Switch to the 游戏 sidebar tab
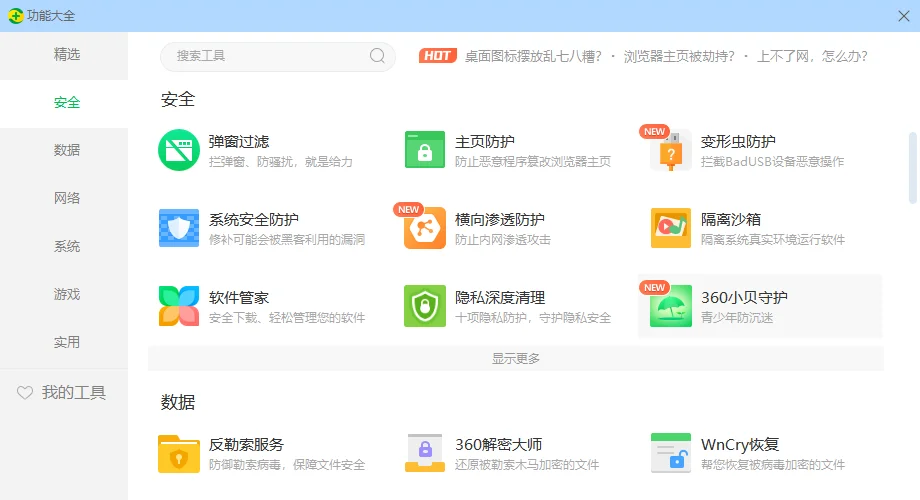 click(64, 295)
